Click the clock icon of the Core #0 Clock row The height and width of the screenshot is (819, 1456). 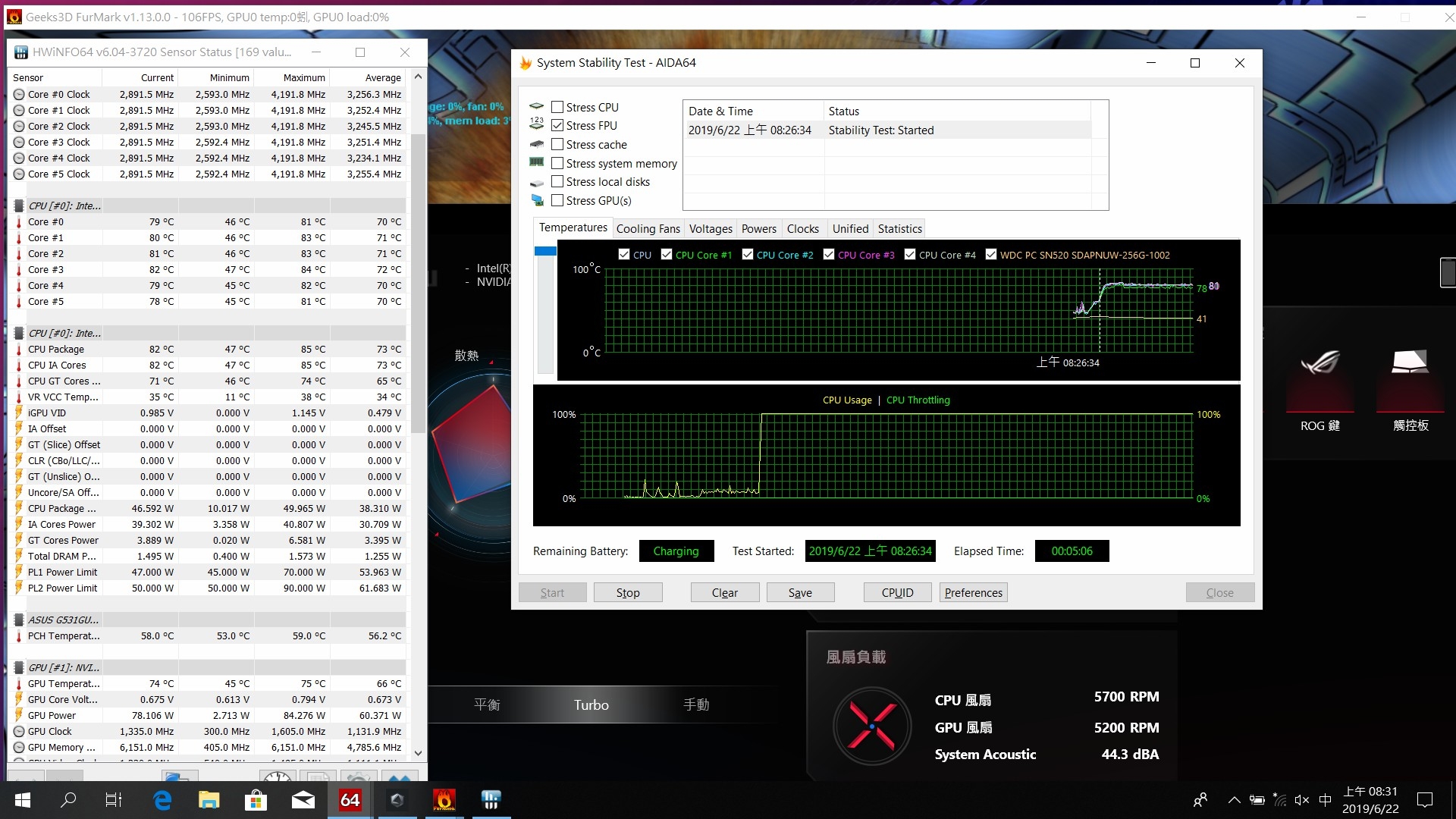pyautogui.click(x=19, y=95)
